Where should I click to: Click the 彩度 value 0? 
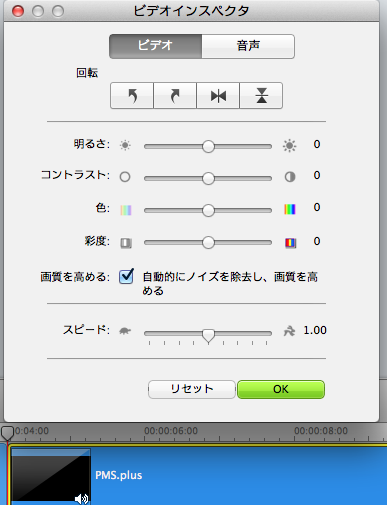317,241
